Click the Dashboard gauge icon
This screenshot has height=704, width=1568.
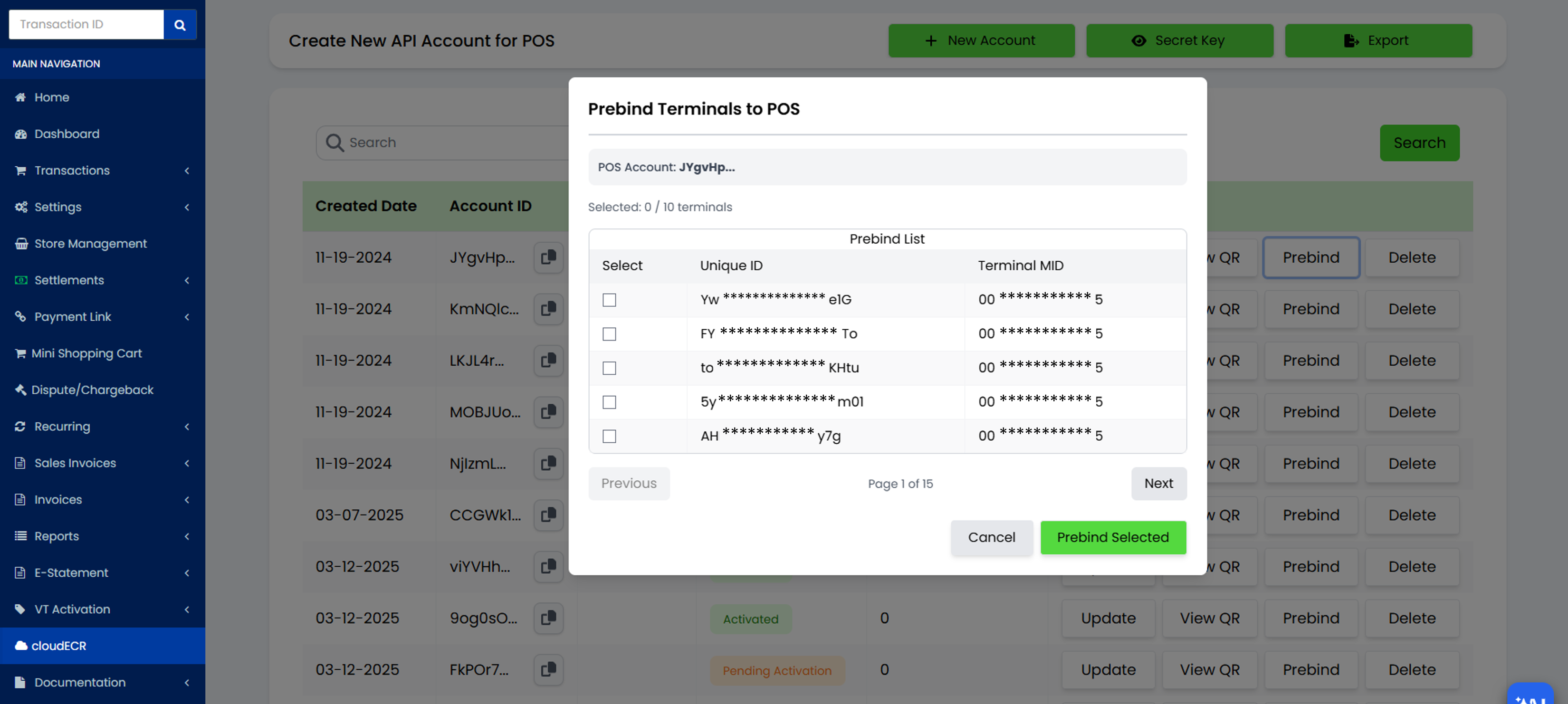[x=21, y=134]
